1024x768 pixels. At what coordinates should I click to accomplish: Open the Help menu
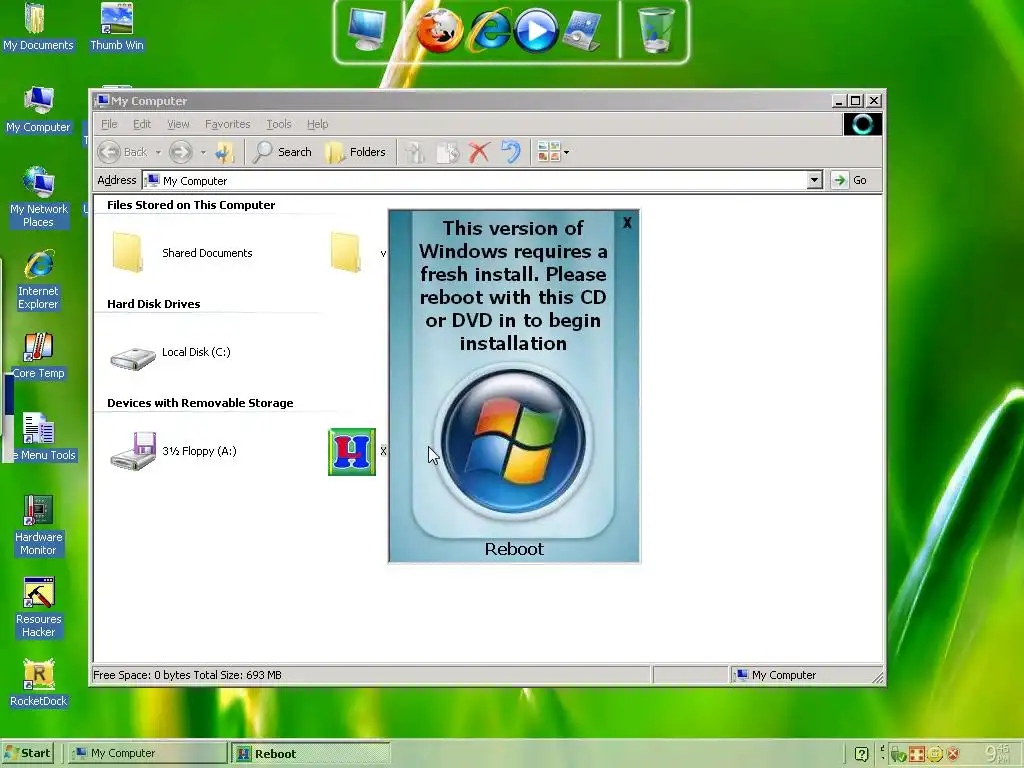[x=317, y=124]
